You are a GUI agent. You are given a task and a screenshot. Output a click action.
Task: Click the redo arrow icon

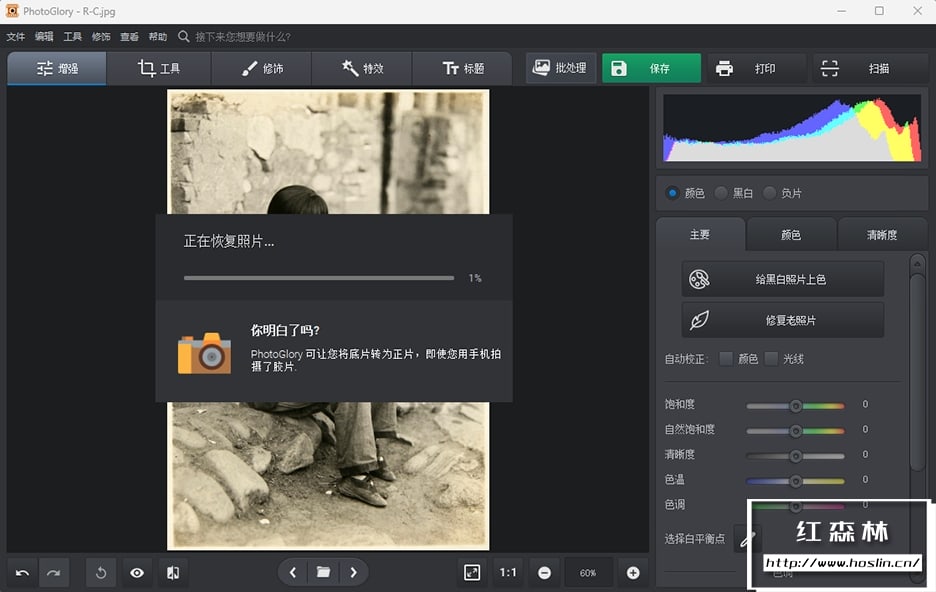pyautogui.click(x=53, y=573)
